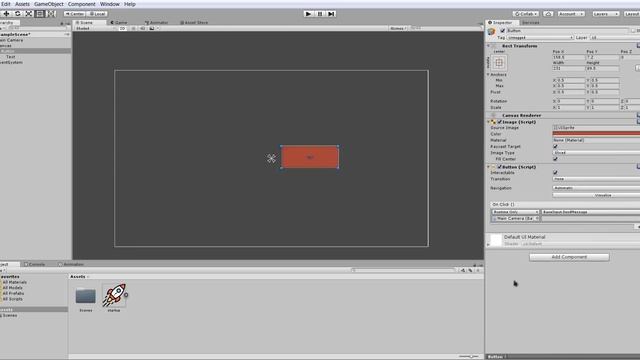Viewport: 640px width, 360px height.
Task: Open Account dropdown
Action: coord(571,13)
